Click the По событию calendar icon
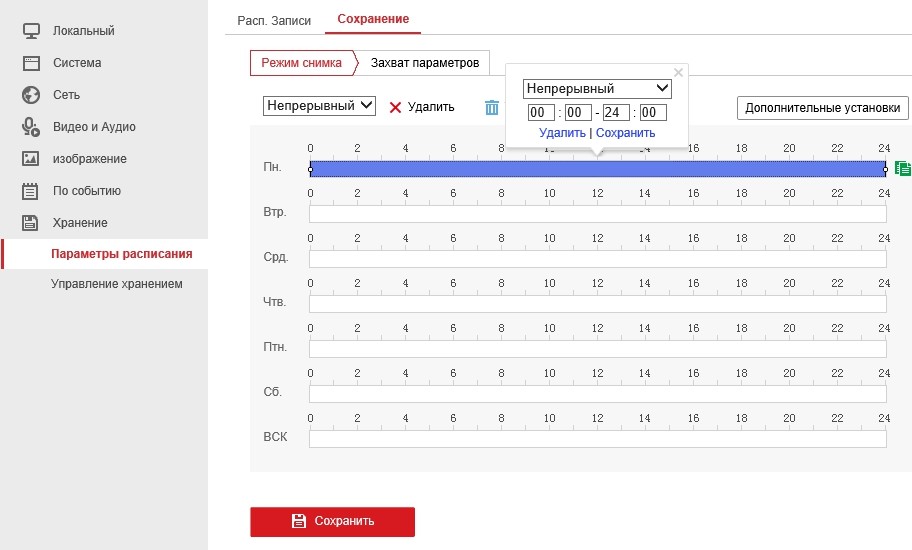Viewport: 912px width, 550px height. pyautogui.click(x=31, y=191)
